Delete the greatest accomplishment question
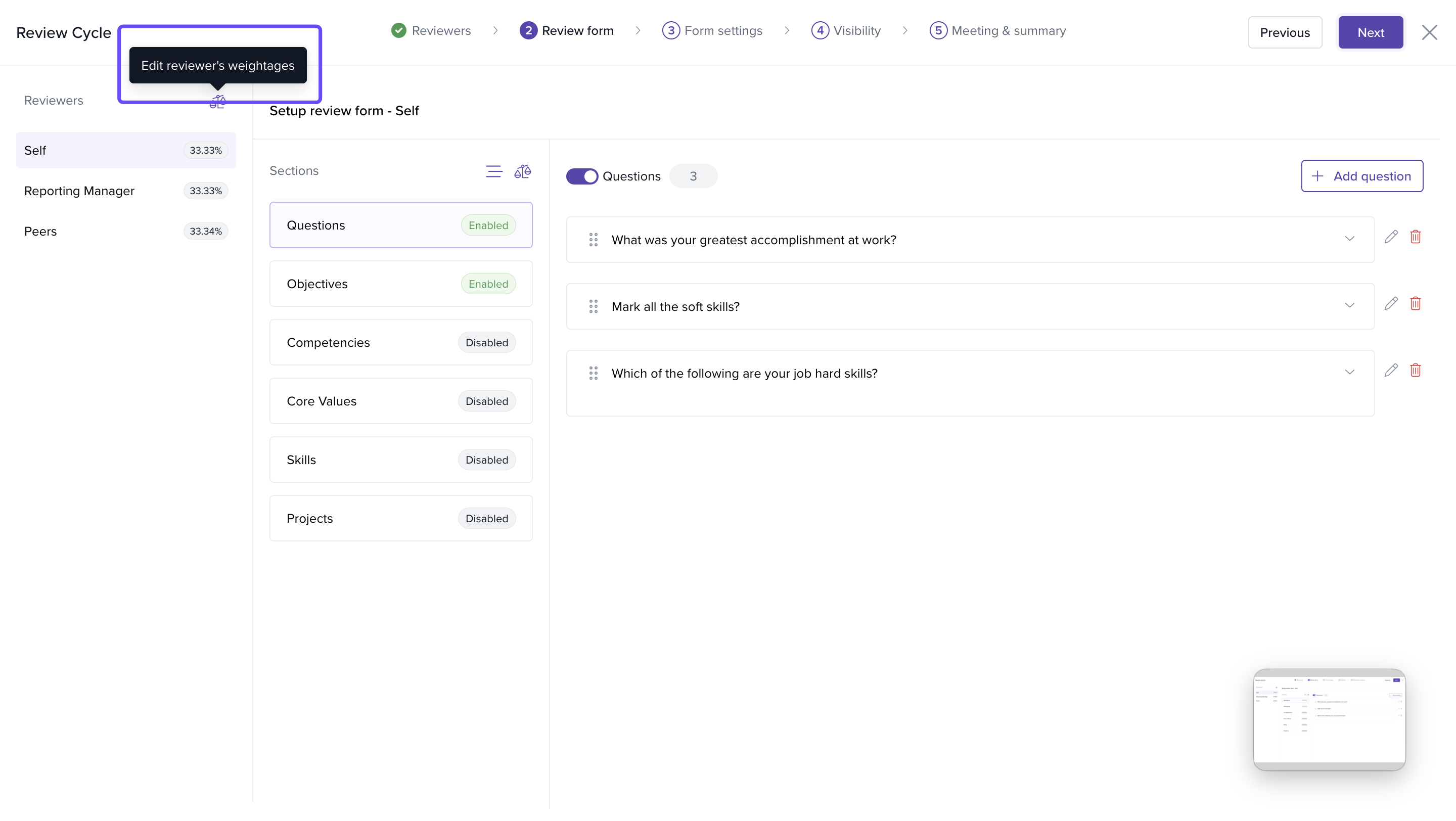The width and height of the screenshot is (1456, 821). (1416, 237)
